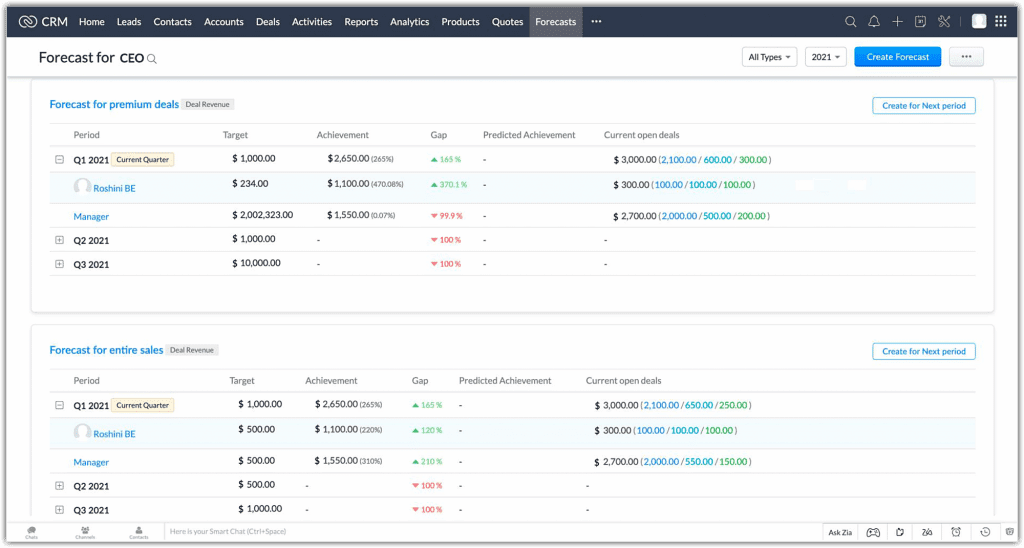This screenshot has width=1024, height=548.
Task: Click Roshini BE's avatar in entire sales
Action: click(x=82, y=432)
